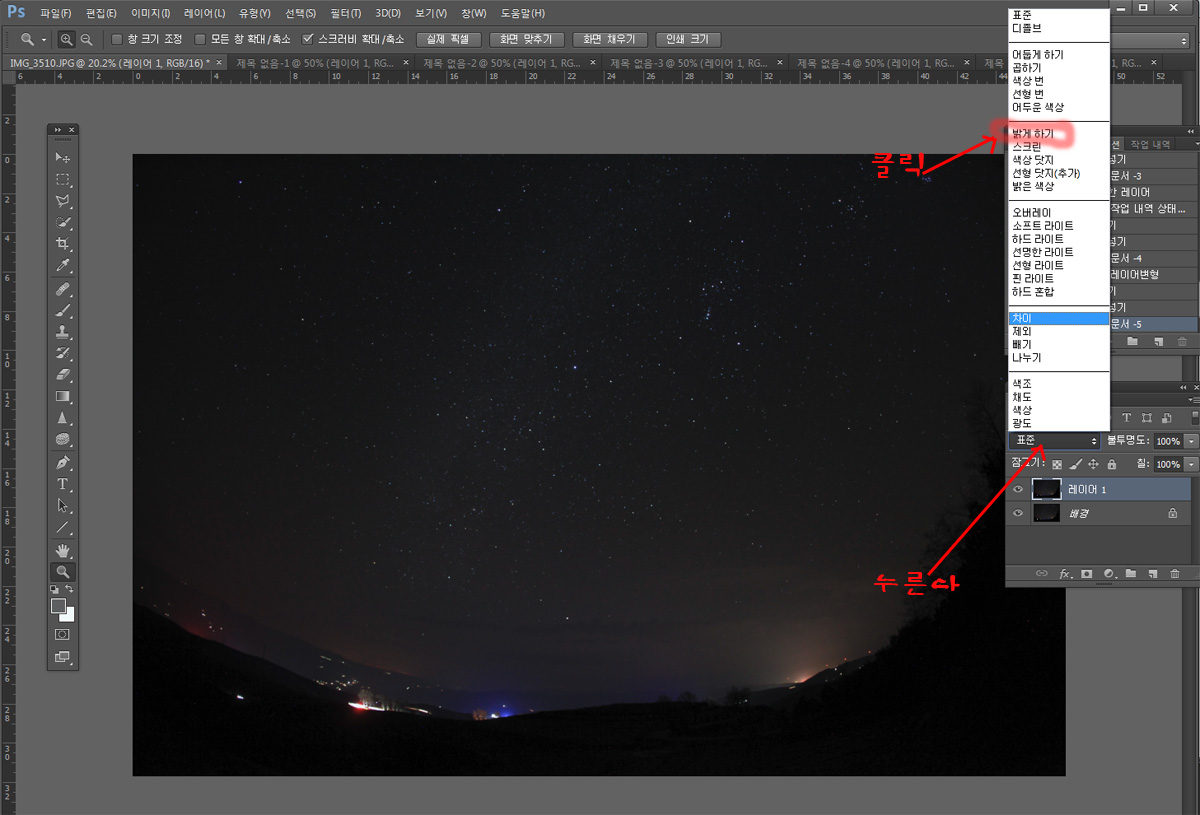1200x815 pixels.
Task: Click the 화면 채우기 button
Action: click(x=610, y=39)
